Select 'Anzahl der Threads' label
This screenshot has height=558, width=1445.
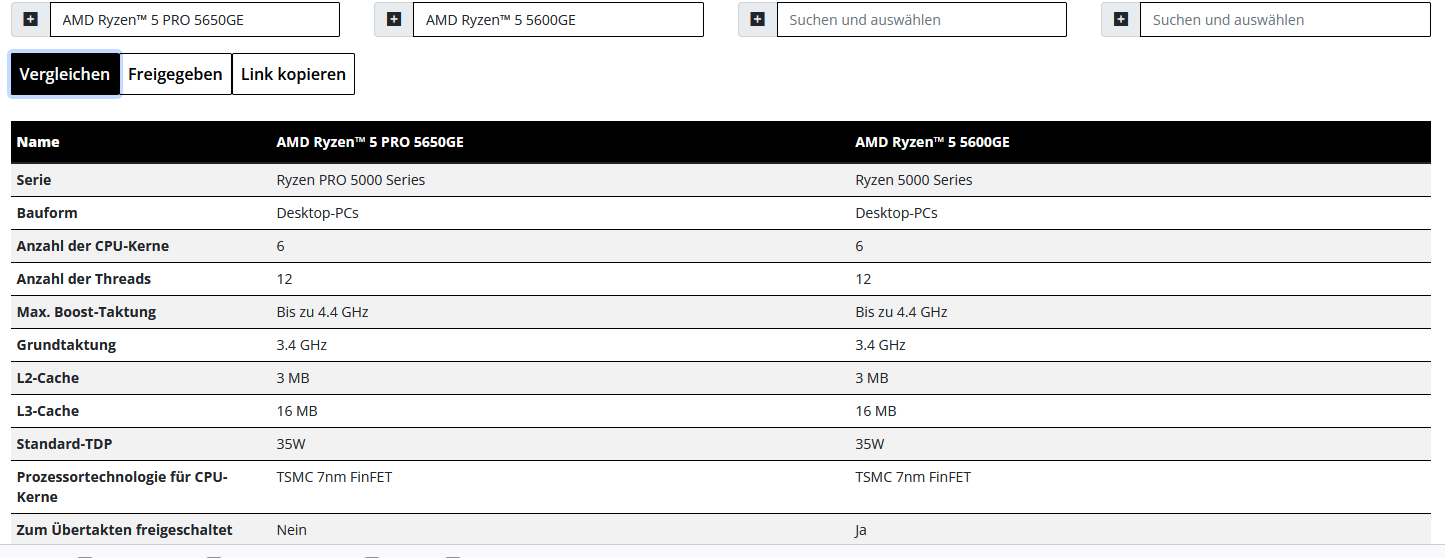pos(84,279)
